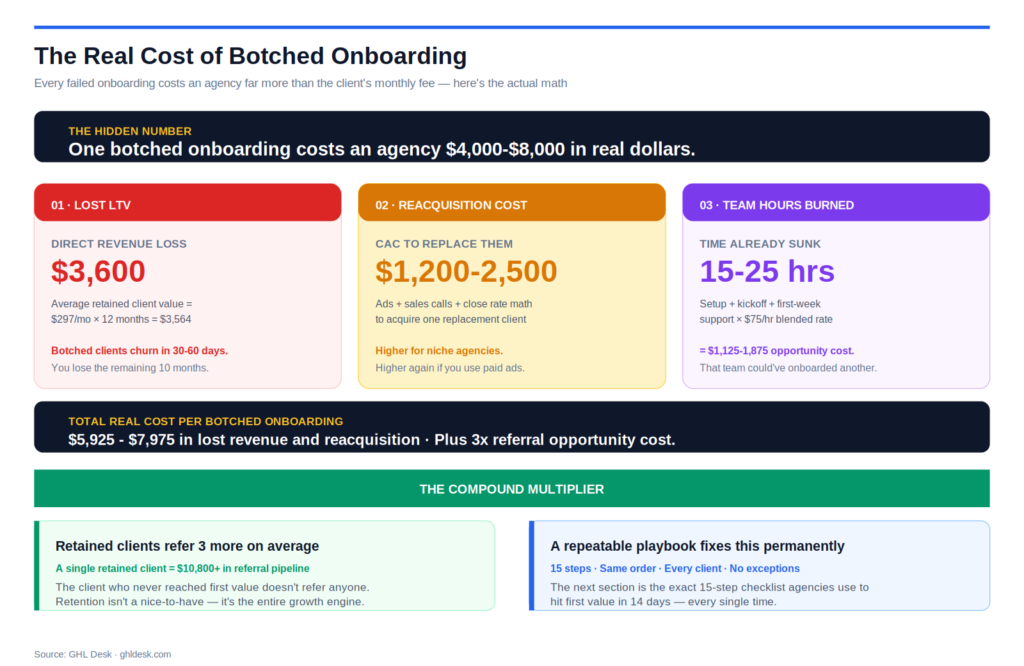Click "= $1,125-1,875 opportunity cost." text
The width and height of the screenshot is (1024, 666).
[776, 351]
